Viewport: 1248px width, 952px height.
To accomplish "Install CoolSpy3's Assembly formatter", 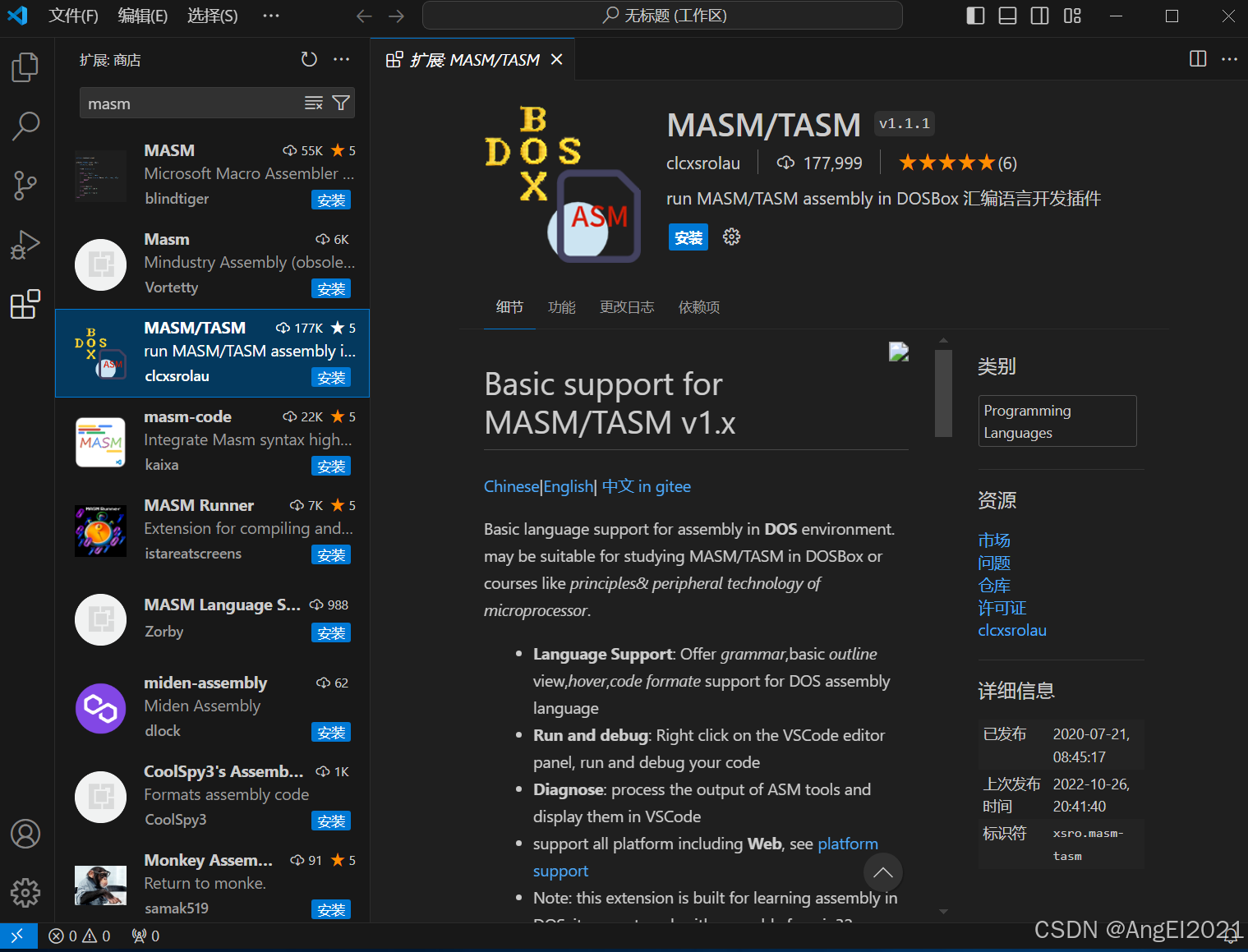I will (x=331, y=821).
